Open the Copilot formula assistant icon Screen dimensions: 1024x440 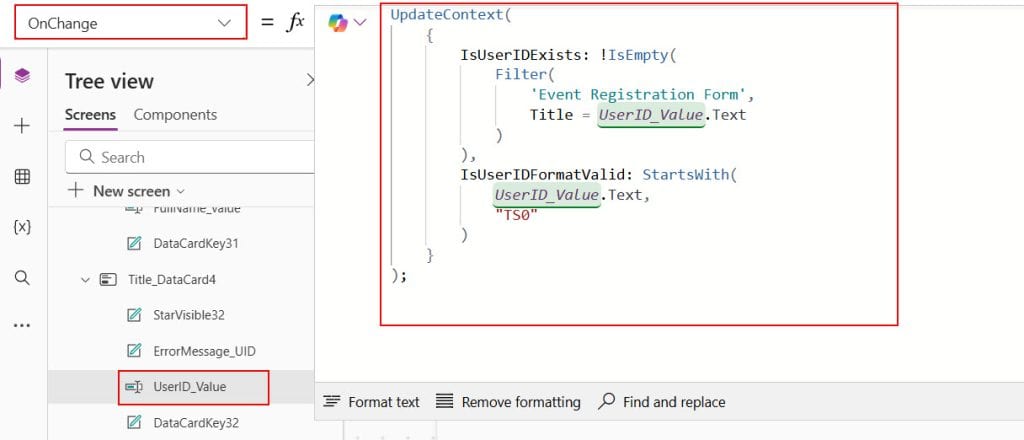coord(338,23)
